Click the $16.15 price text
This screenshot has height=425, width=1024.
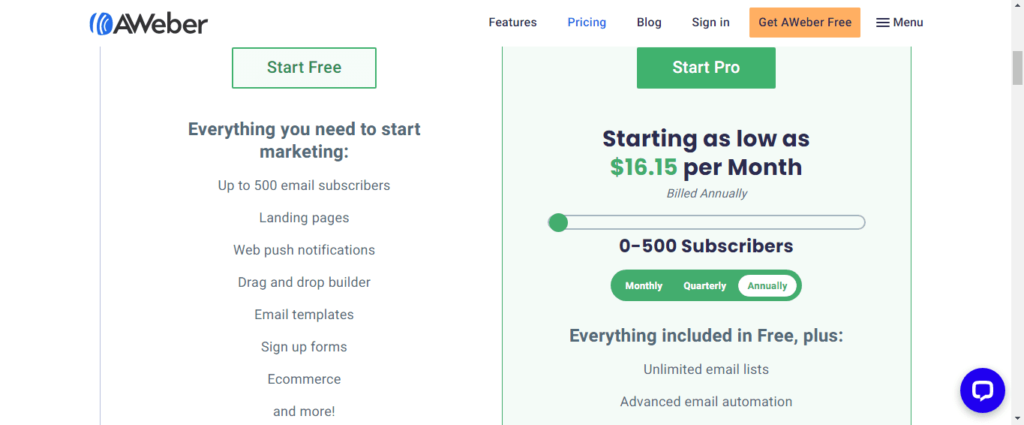643,167
